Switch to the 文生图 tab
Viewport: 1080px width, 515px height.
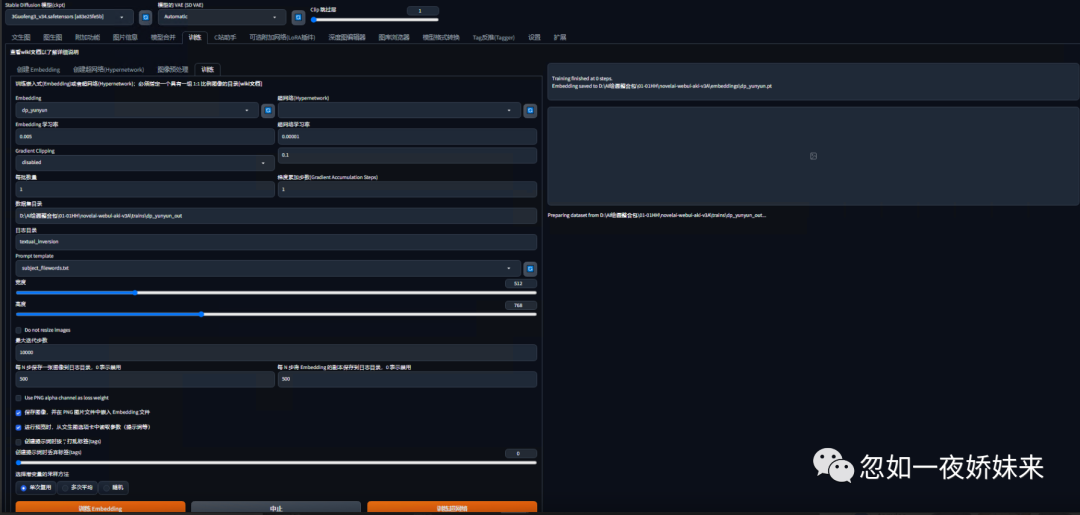coord(21,37)
